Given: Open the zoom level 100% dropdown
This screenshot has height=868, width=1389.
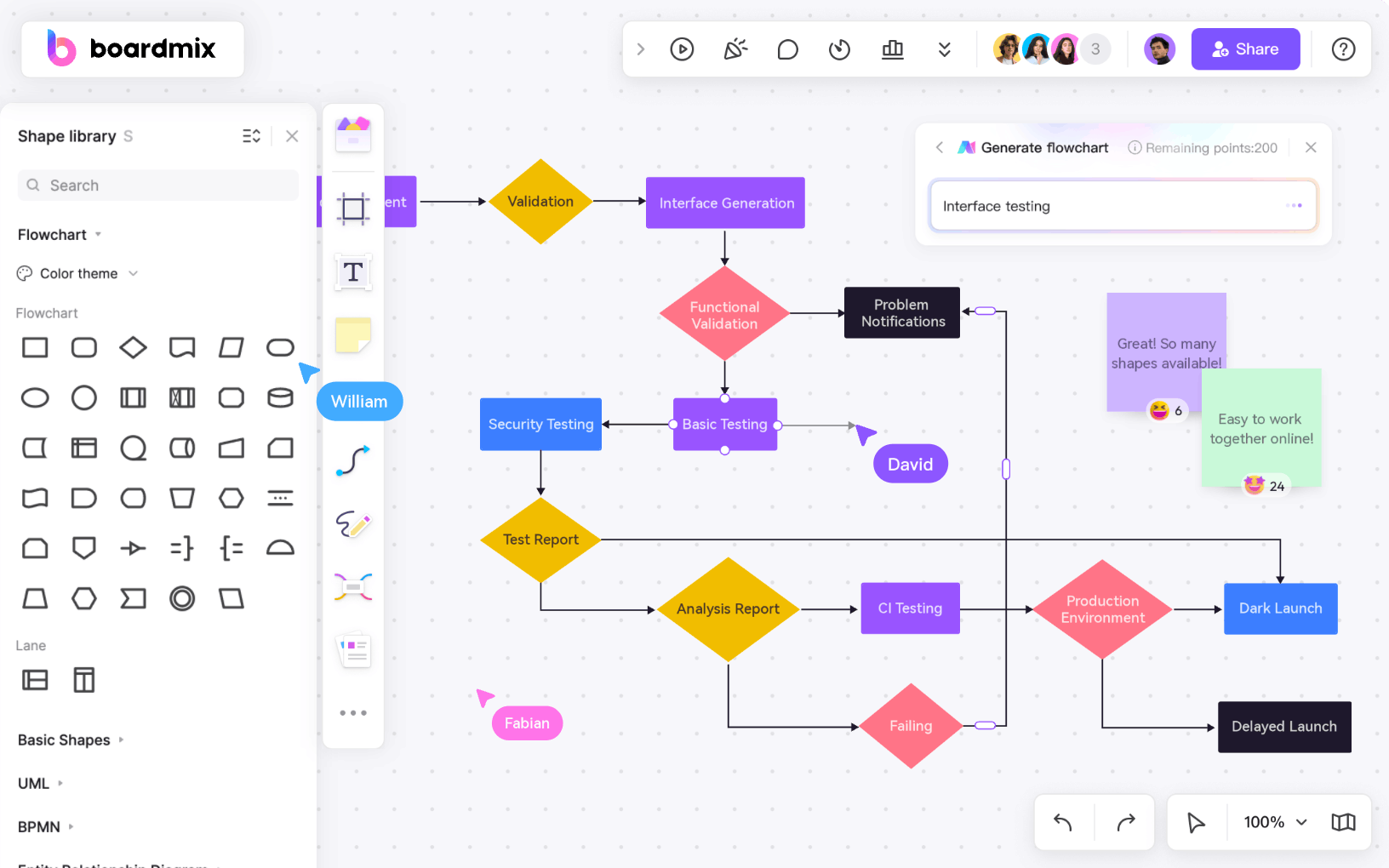Looking at the screenshot, I should [1273, 822].
